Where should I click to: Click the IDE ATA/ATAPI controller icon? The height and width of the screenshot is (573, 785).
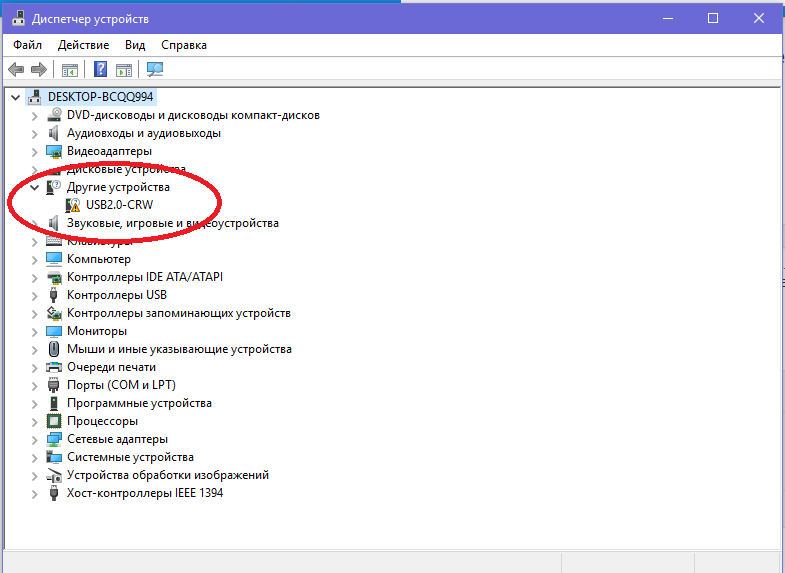click(54, 277)
